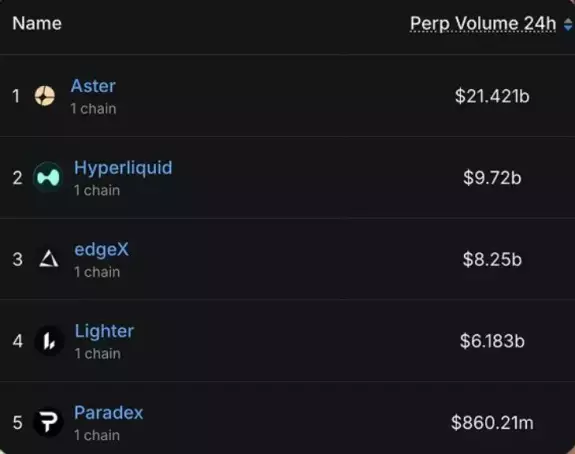Open the Hyperliquid protocol link

123,168
